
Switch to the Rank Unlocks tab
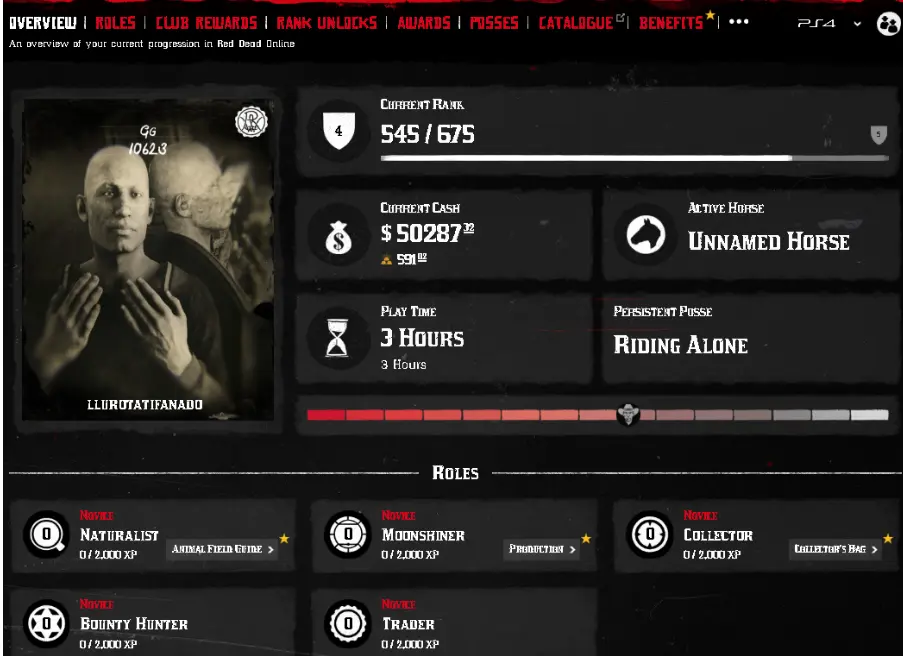(327, 22)
